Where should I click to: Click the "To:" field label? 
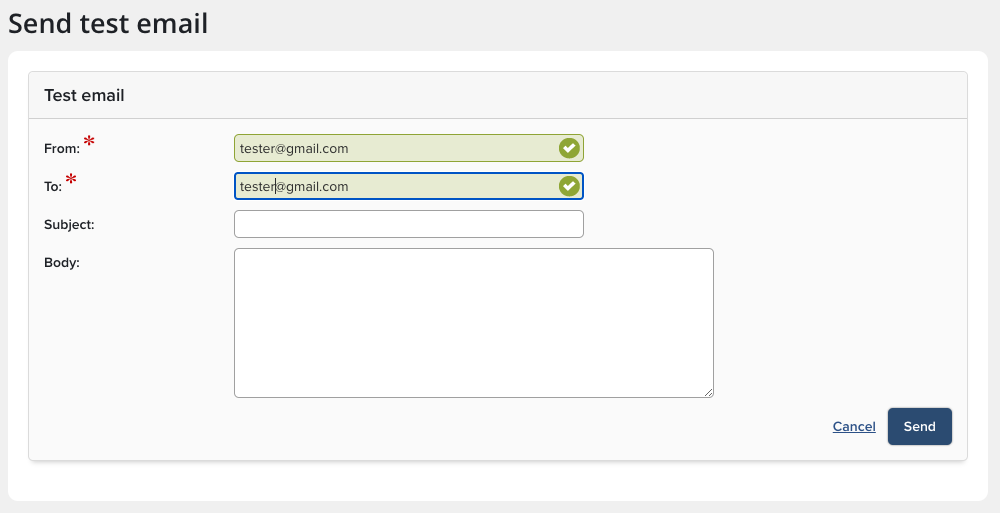(x=53, y=187)
